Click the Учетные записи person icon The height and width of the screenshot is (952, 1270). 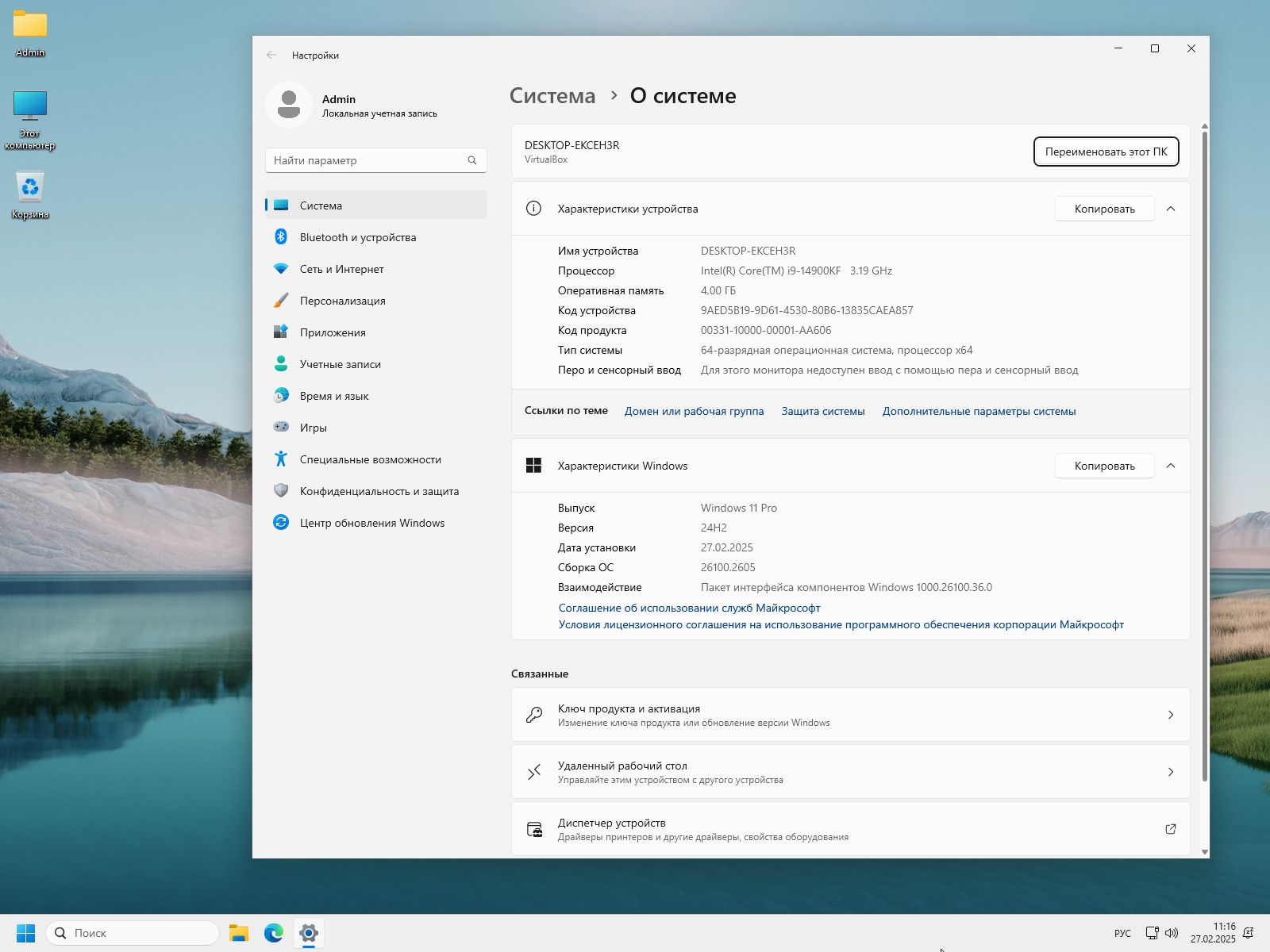[281, 364]
